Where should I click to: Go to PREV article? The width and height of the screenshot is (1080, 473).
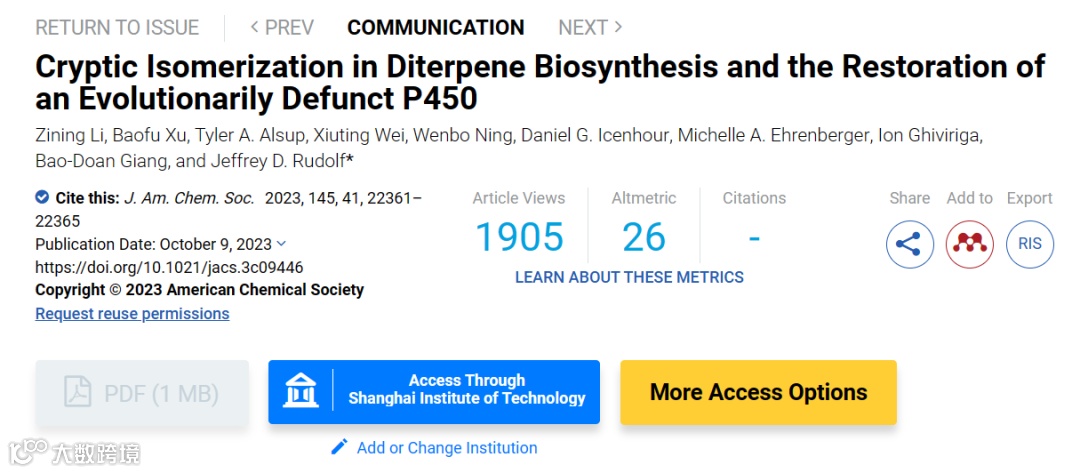(x=282, y=27)
